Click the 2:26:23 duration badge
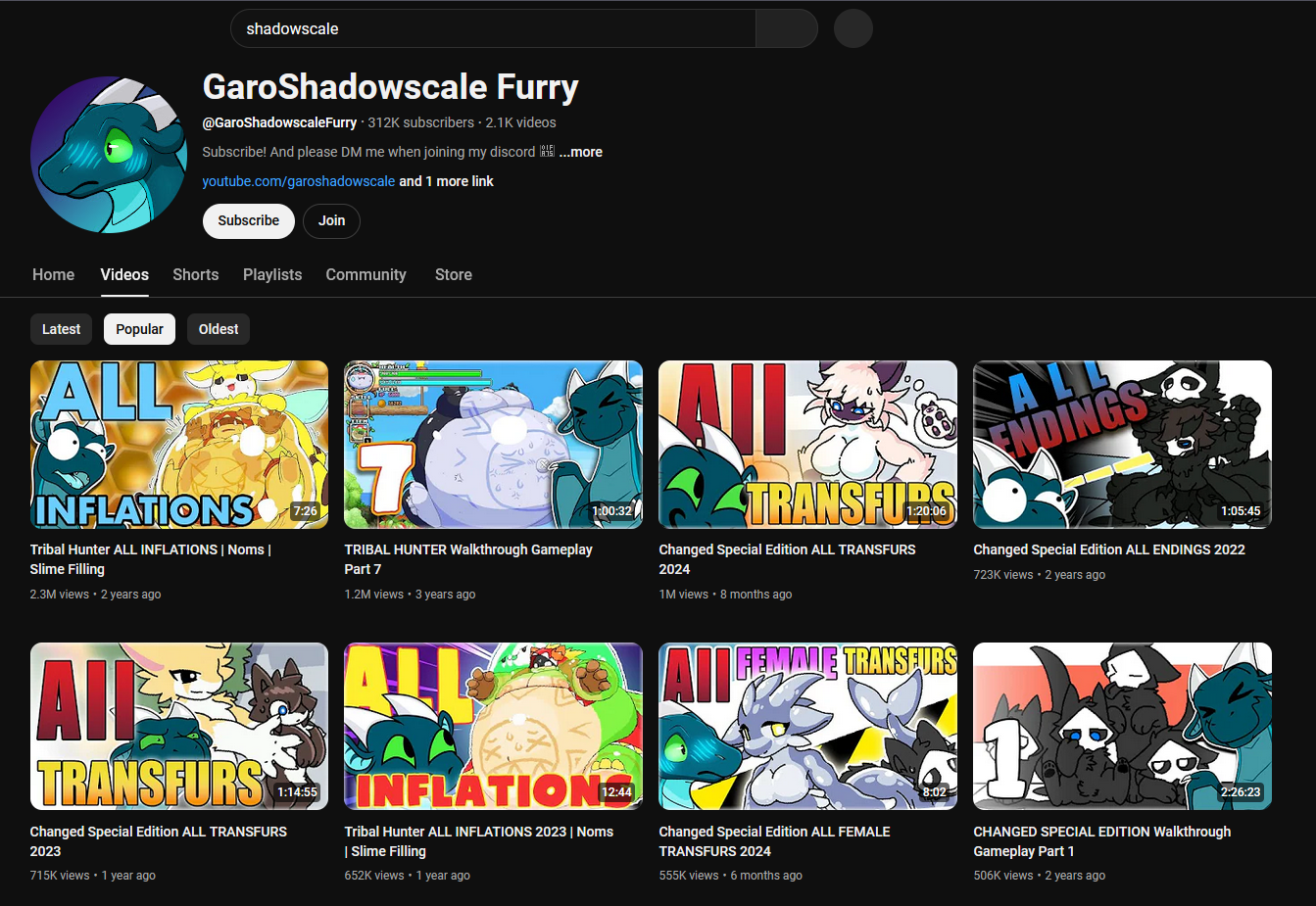The height and width of the screenshot is (906, 1316). tap(1241, 792)
